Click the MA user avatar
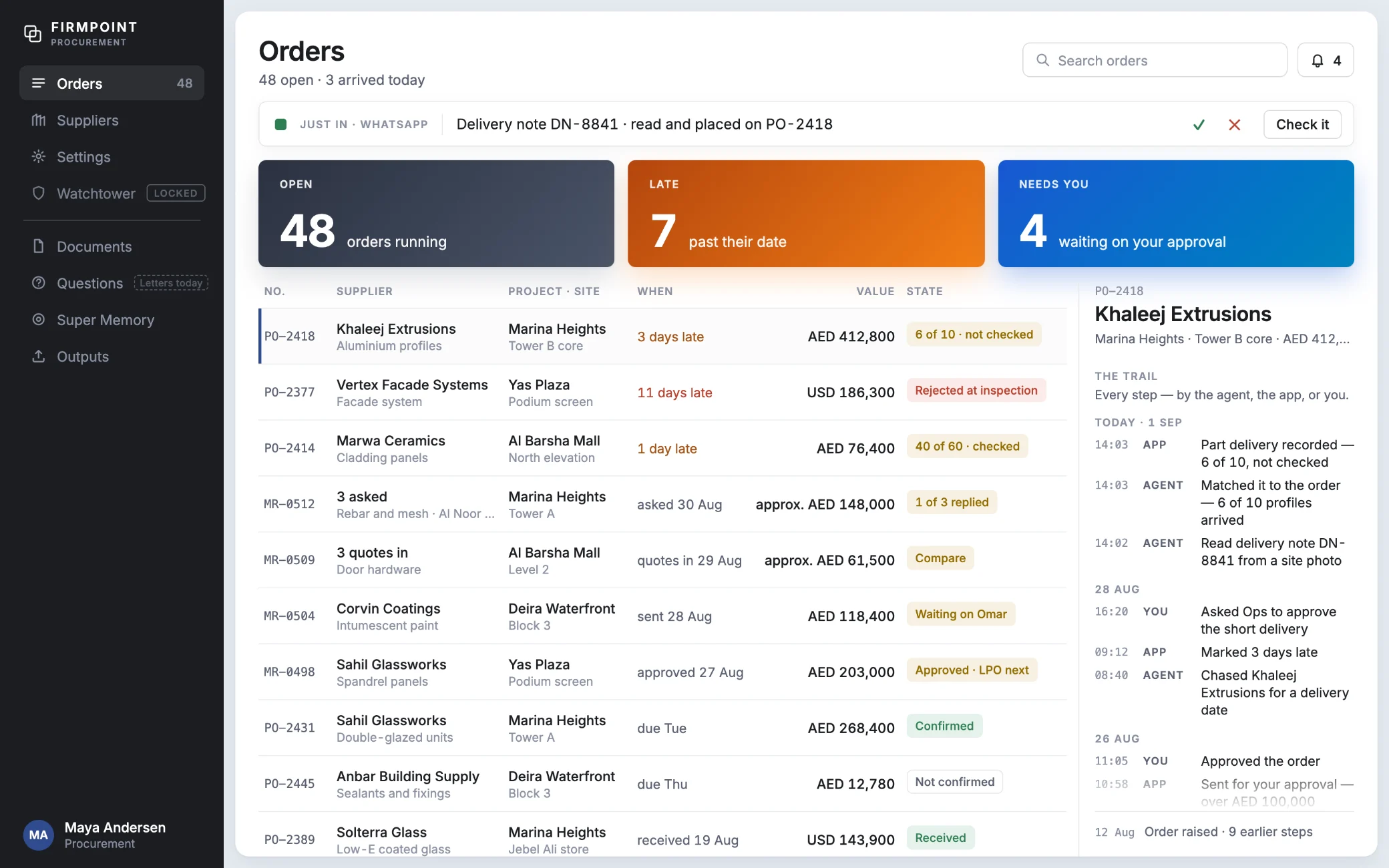The height and width of the screenshot is (868, 1389). pyautogui.click(x=39, y=835)
